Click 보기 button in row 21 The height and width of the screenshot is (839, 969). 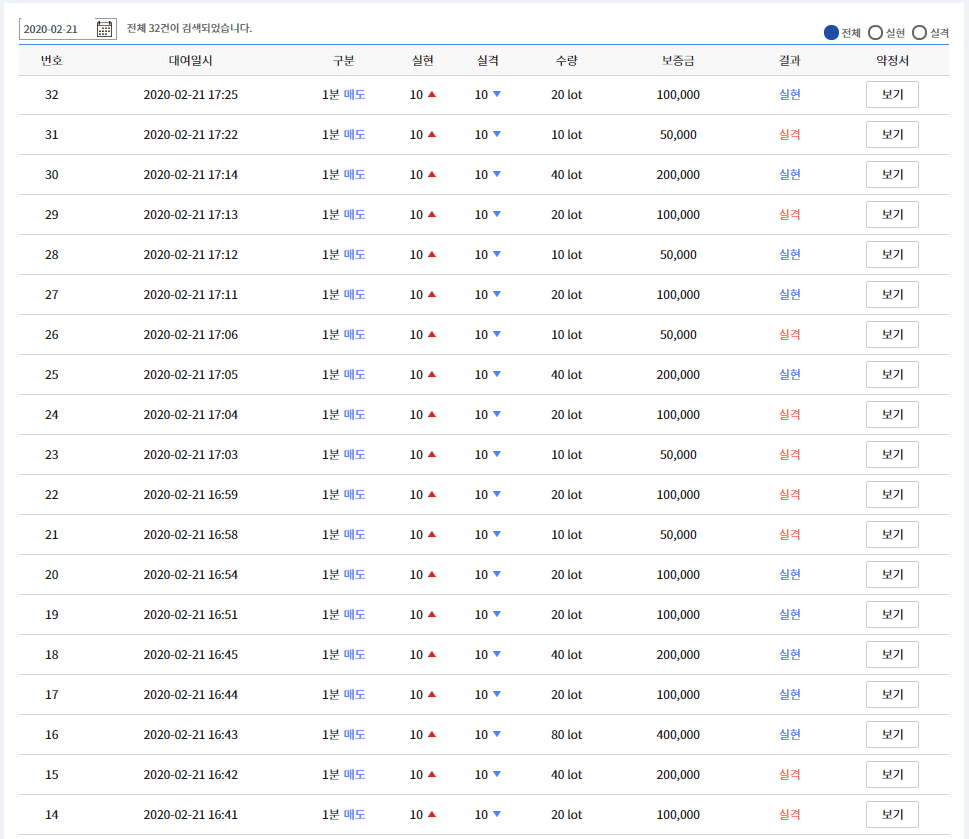(892, 534)
